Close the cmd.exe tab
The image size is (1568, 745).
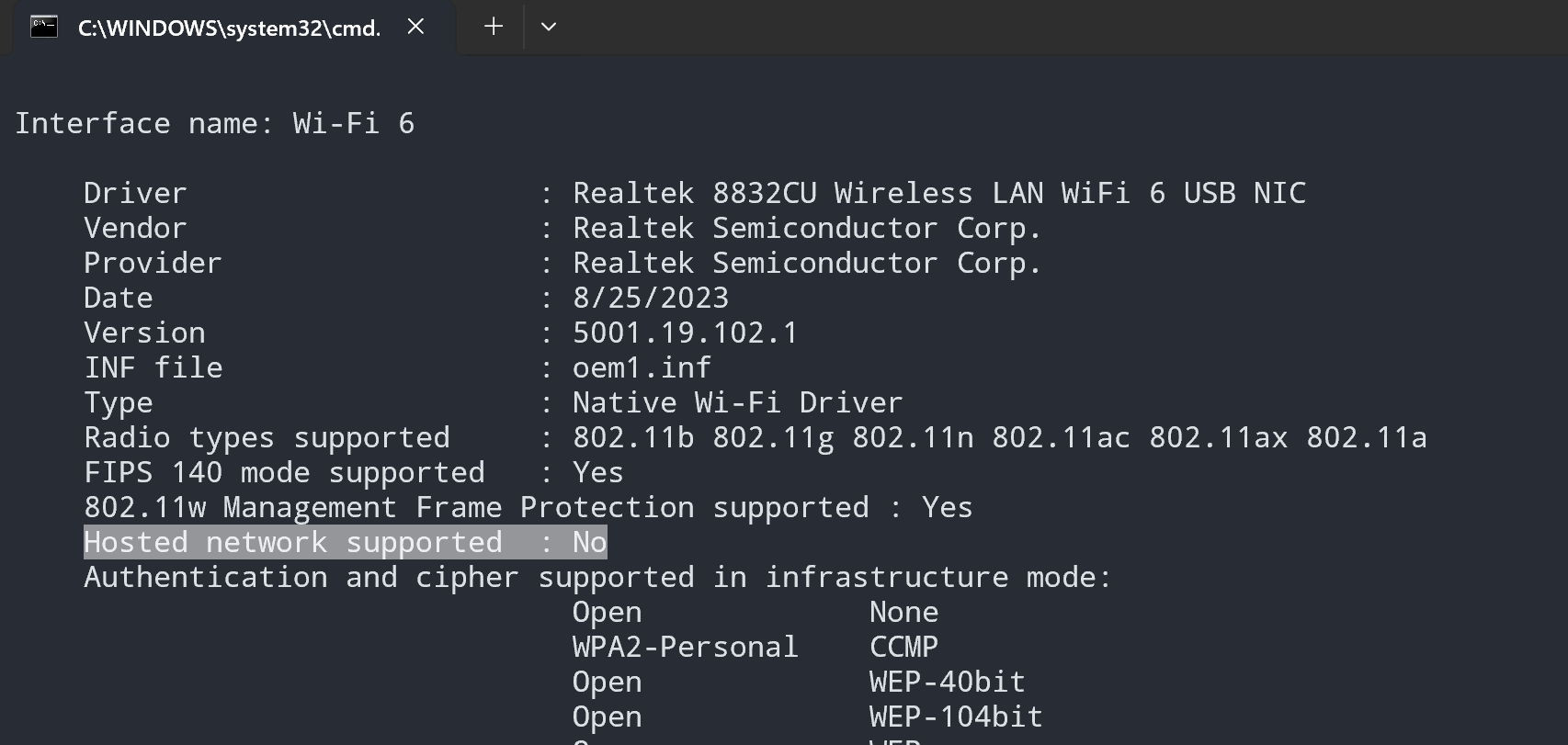point(415,27)
